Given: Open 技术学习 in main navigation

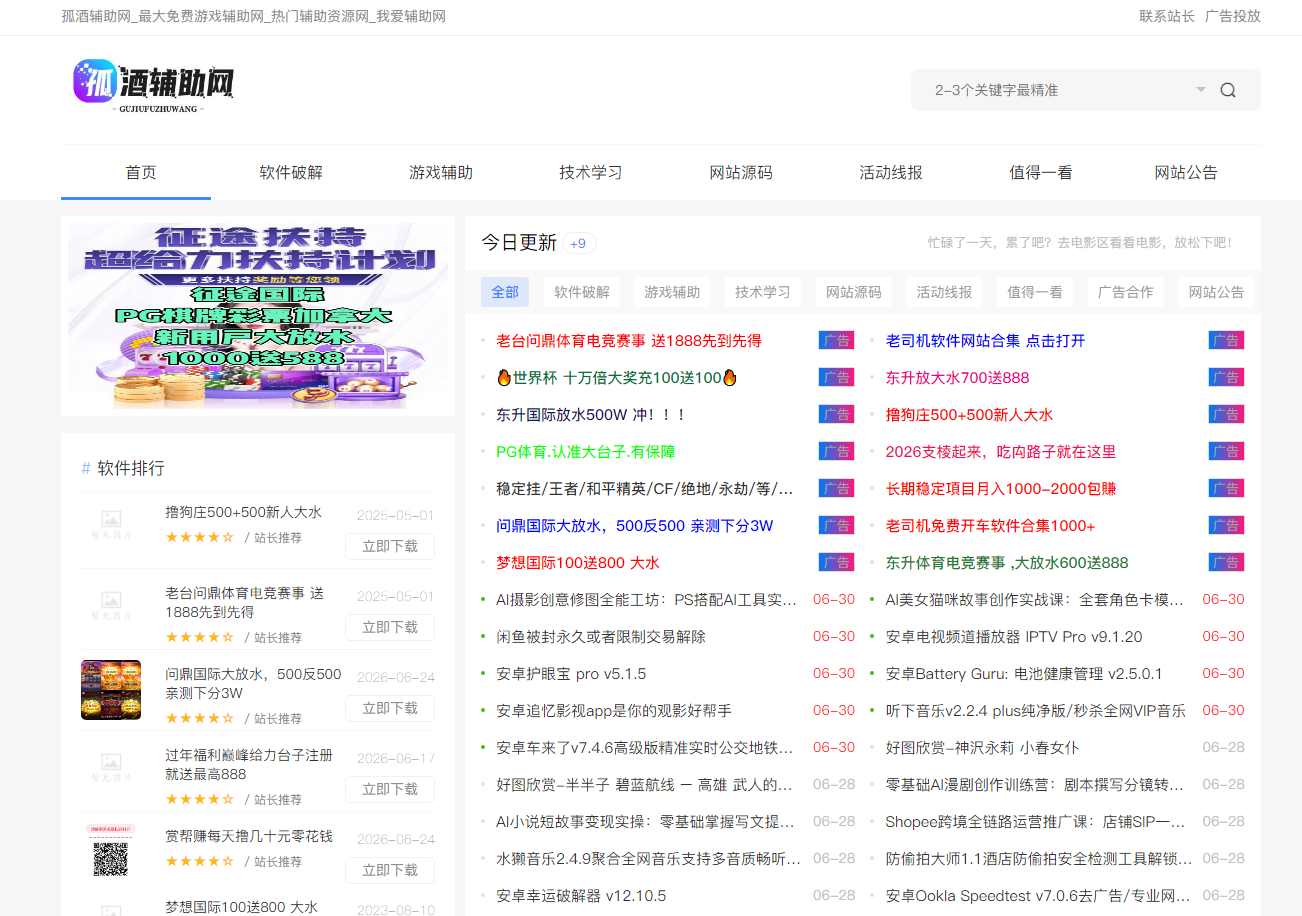Looking at the screenshot, I should tap(591, 172).
